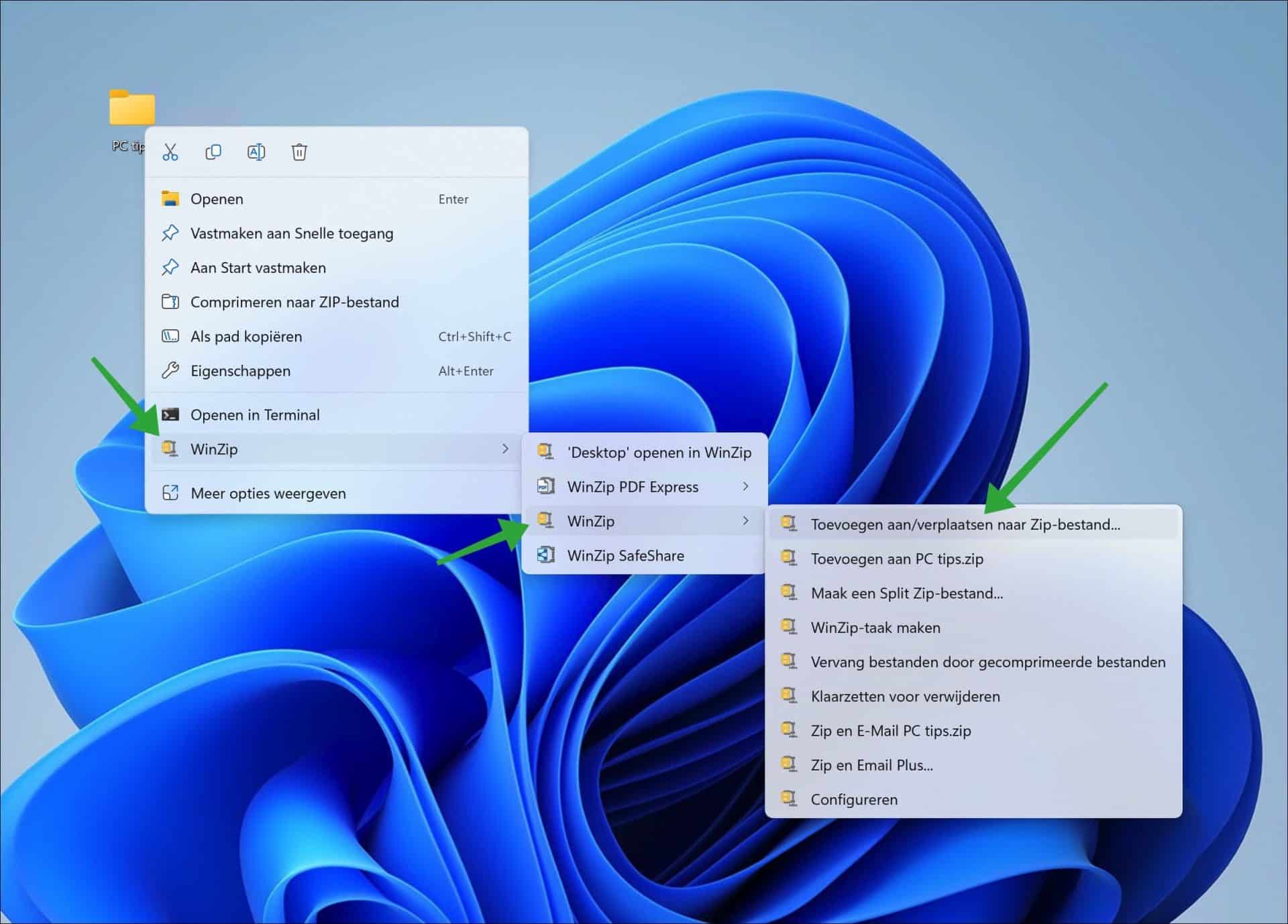The height and width of the screenshot is (924, 1288).
Task: Click the WinZip SafeShare icon
Action: (547, 555)
